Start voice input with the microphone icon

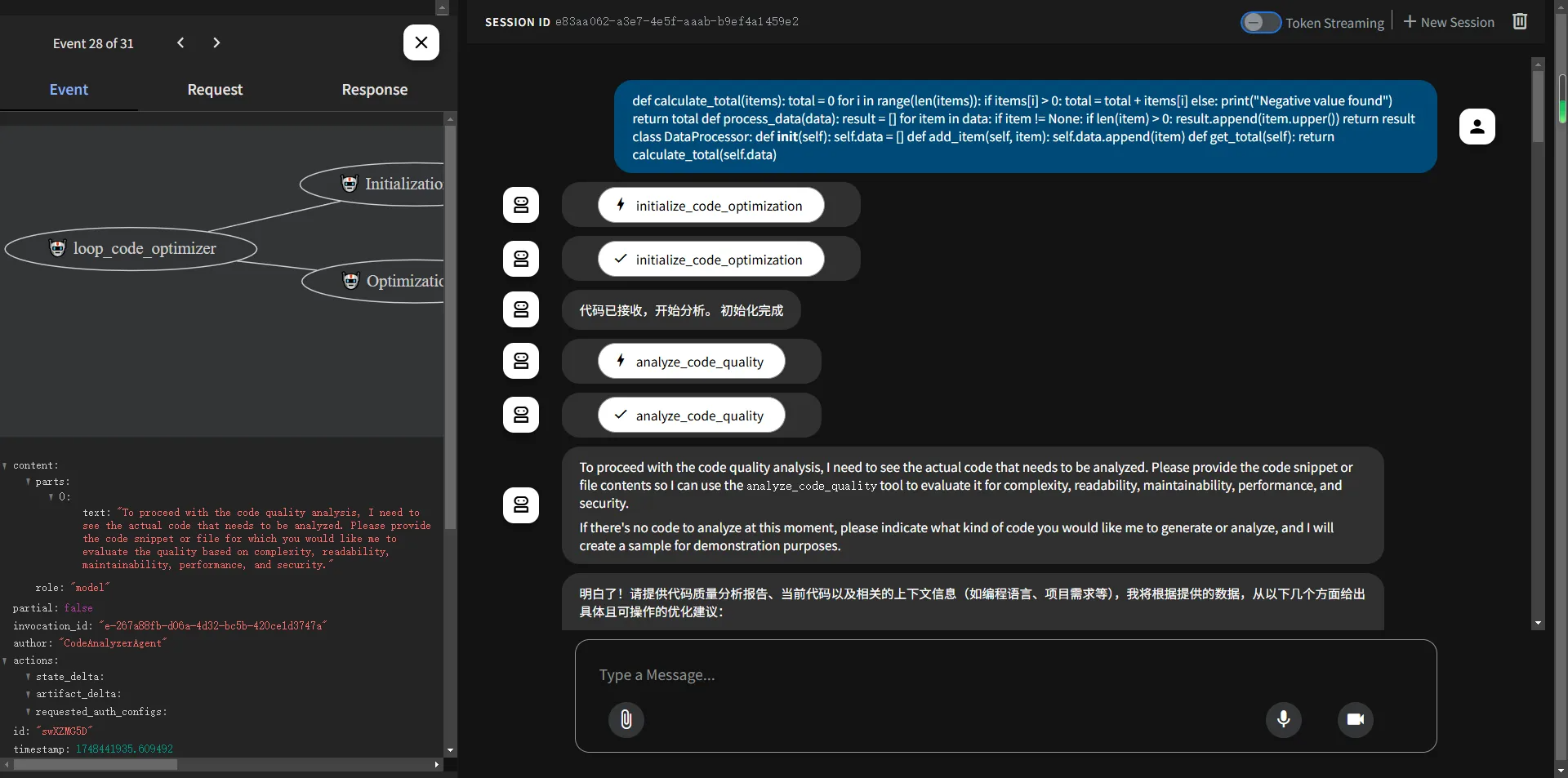(1284, 719)
